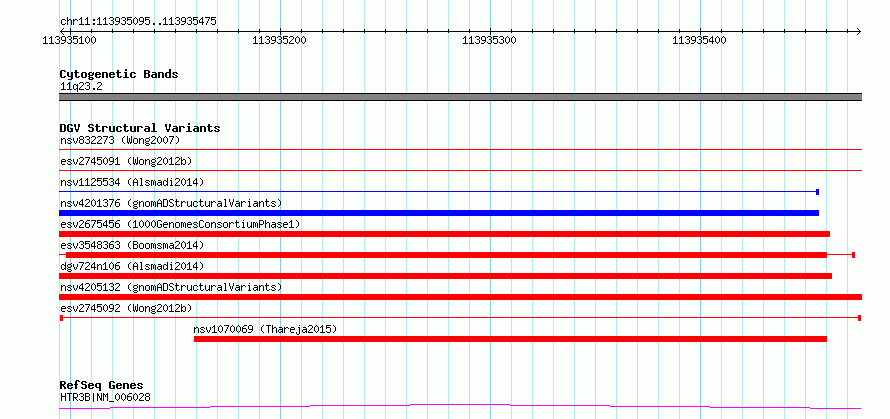Click the dgv724n106 (Alsmadi2014) label
The height and width of the screenshot is (419, 890).
pos(132,266)
